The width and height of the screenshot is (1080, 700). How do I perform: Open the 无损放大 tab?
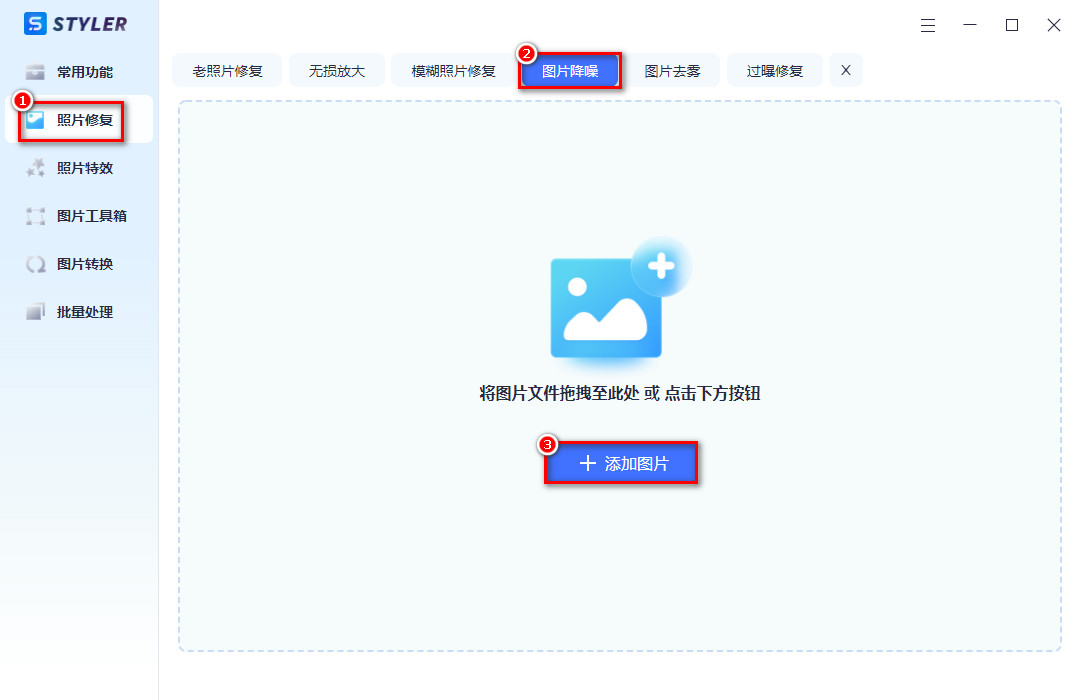click(x=337, y=70)
